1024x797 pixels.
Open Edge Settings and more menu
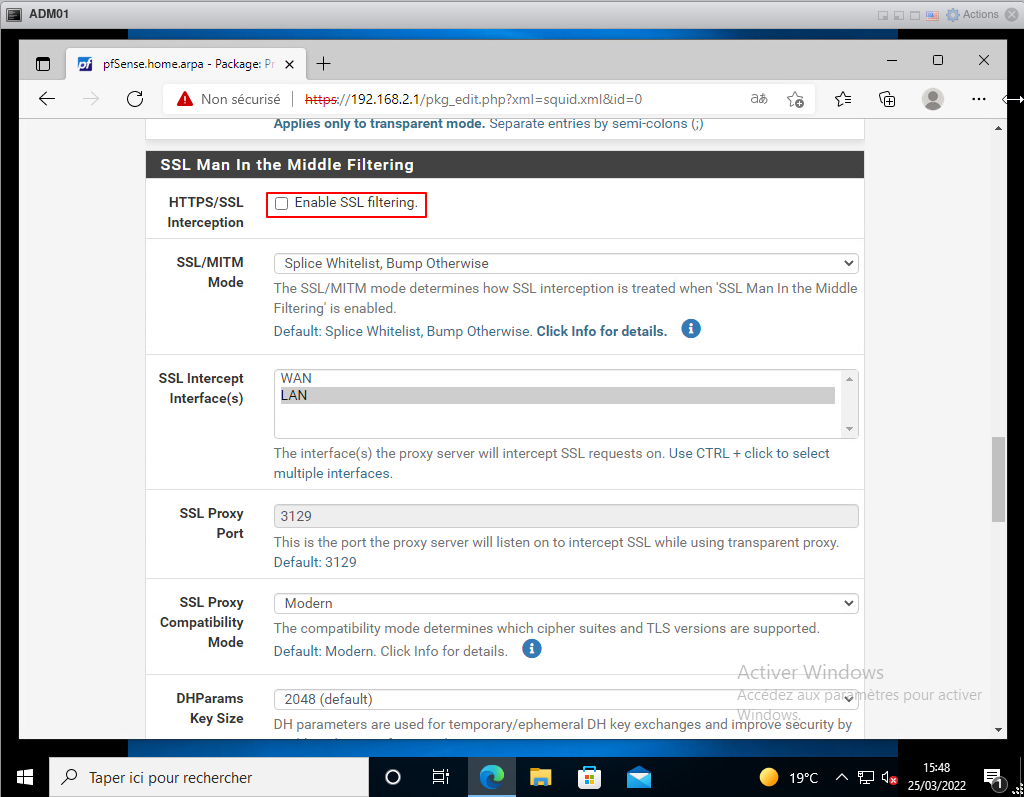click(x=978, y=99)
